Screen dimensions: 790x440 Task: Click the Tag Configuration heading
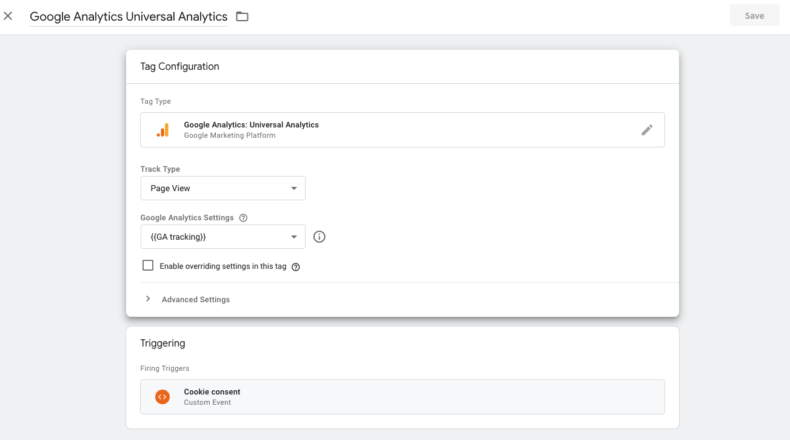click(x=179, y=67)
